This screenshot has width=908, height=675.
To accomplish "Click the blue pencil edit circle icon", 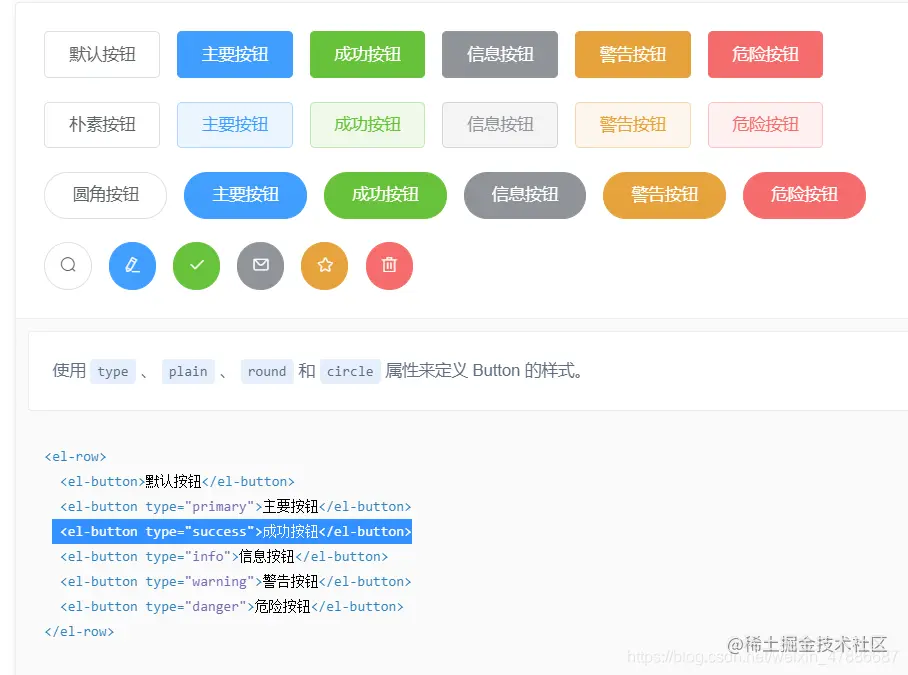I will pos(132,265).
